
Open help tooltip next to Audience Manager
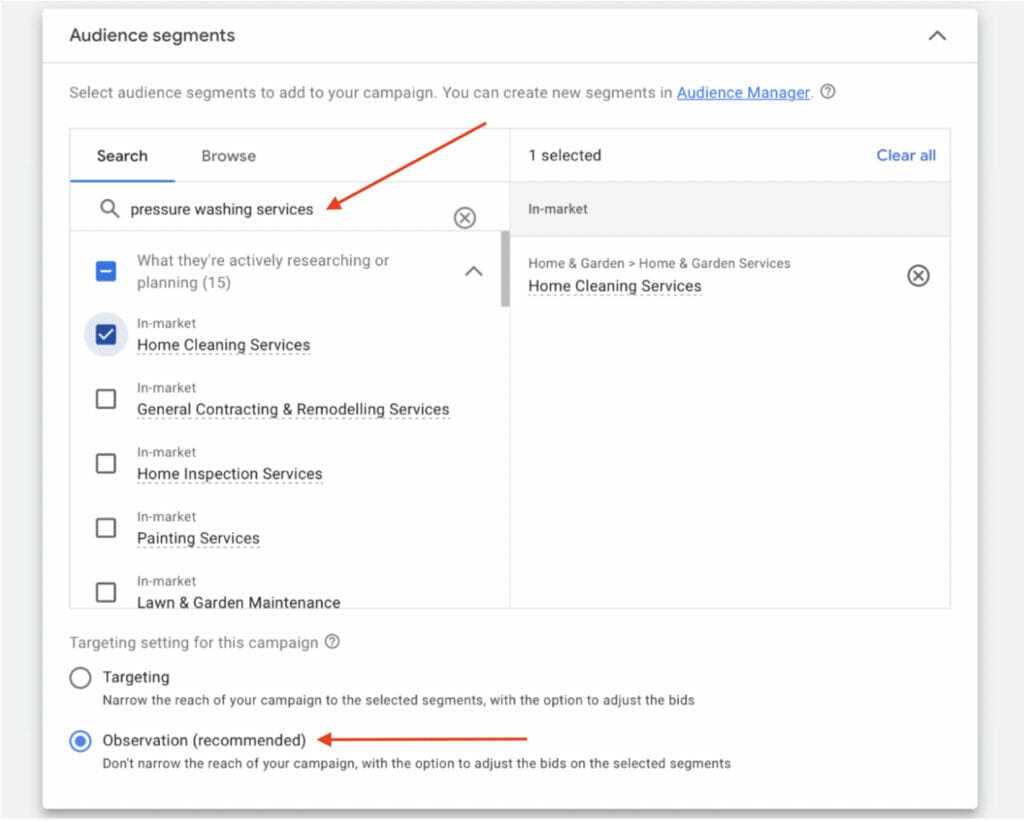(828, 92)
